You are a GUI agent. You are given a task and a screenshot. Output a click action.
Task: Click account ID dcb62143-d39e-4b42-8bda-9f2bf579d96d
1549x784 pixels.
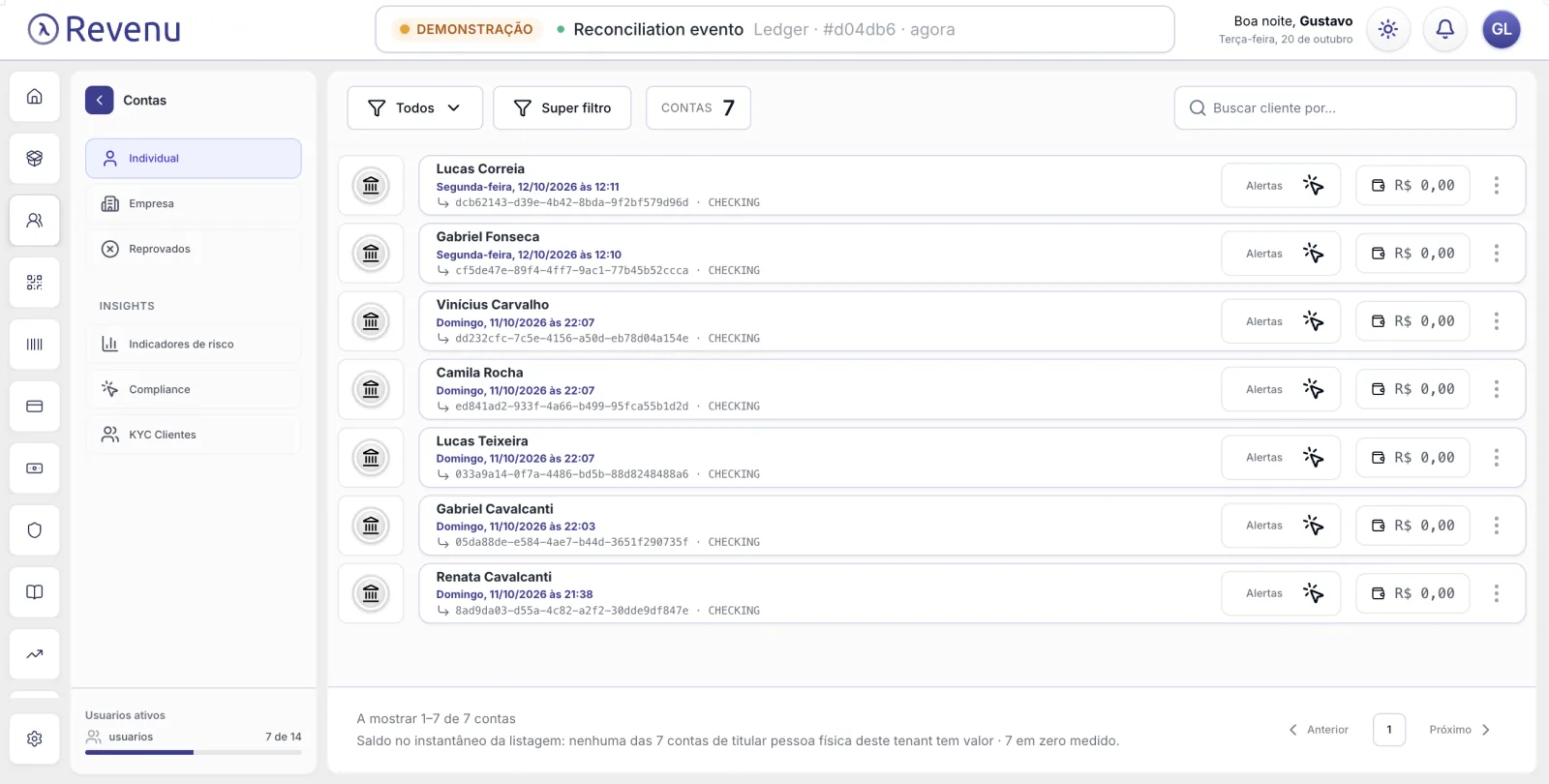pos(571,203)
